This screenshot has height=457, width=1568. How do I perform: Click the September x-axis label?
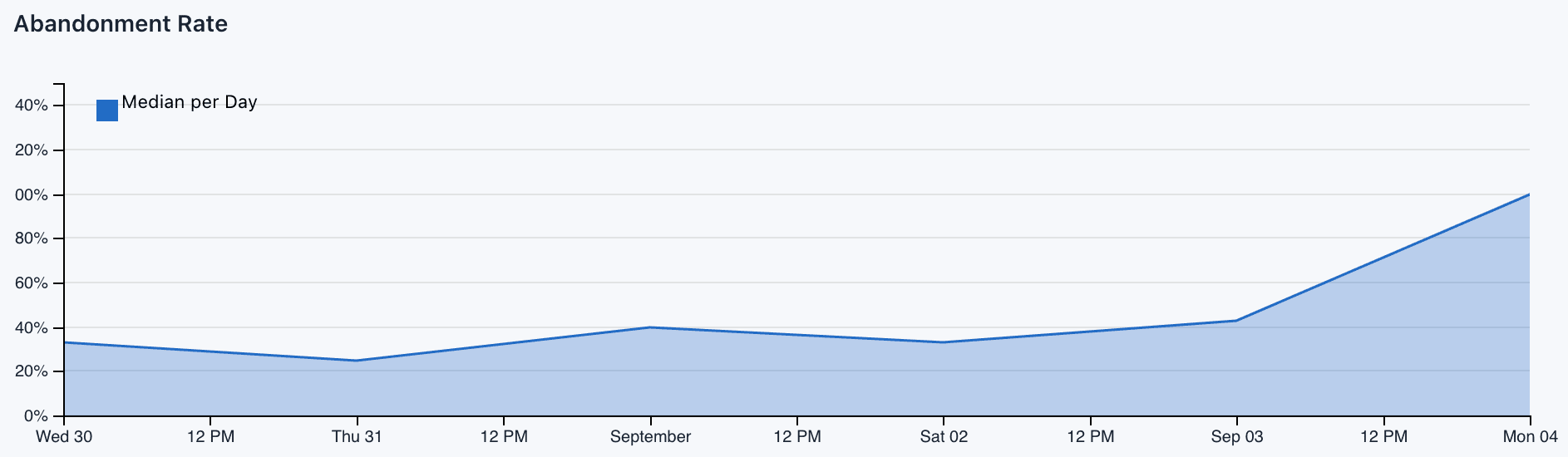point(650,437)
